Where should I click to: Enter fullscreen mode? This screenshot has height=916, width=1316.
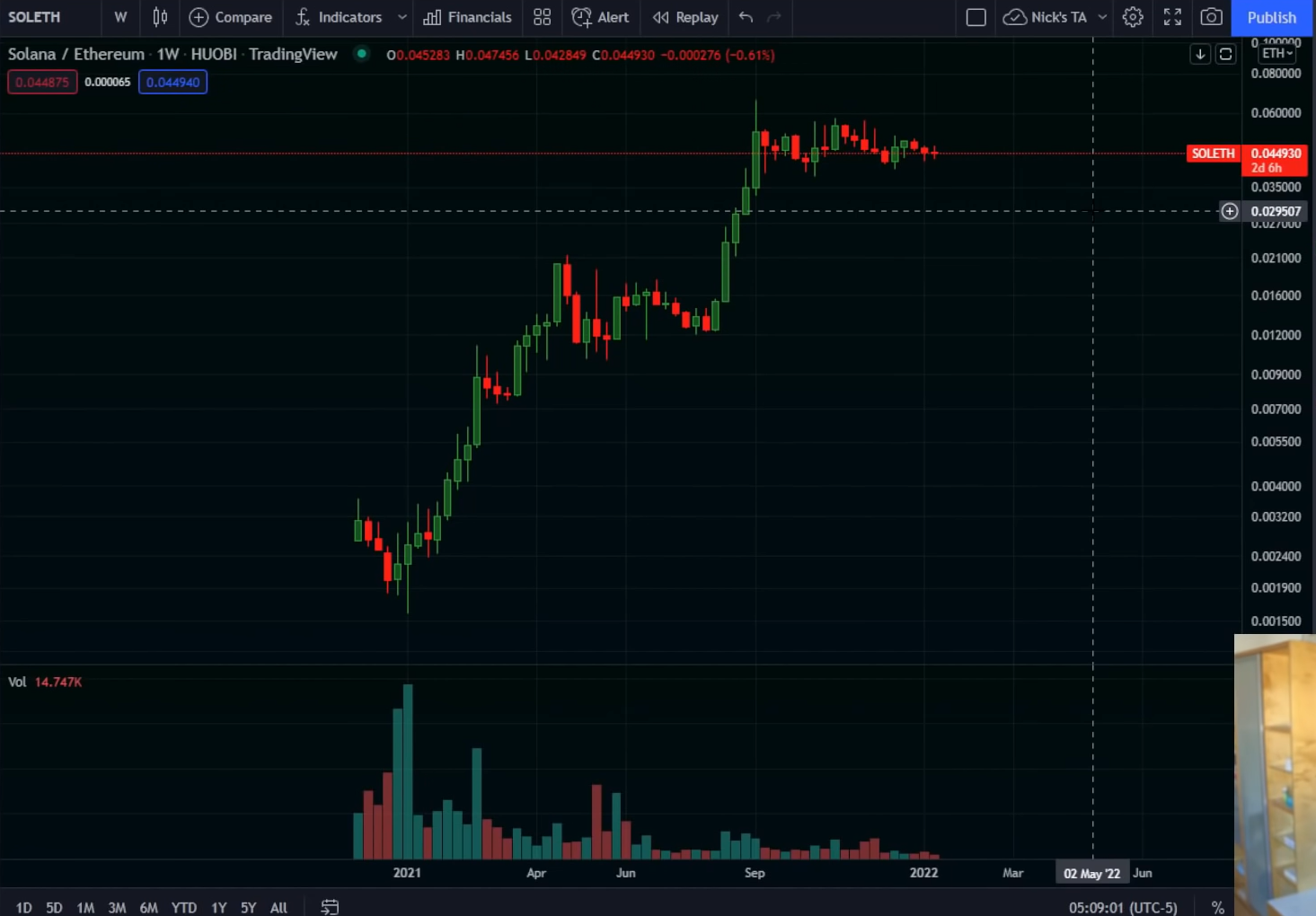coord(1172,17)
